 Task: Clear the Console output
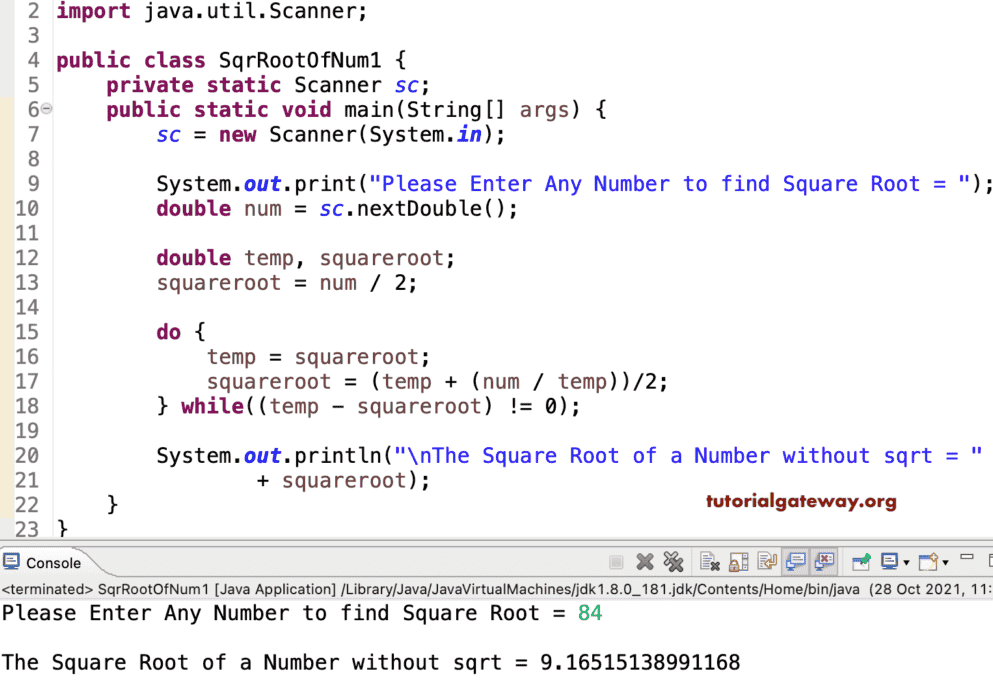[x=708, y=561]
